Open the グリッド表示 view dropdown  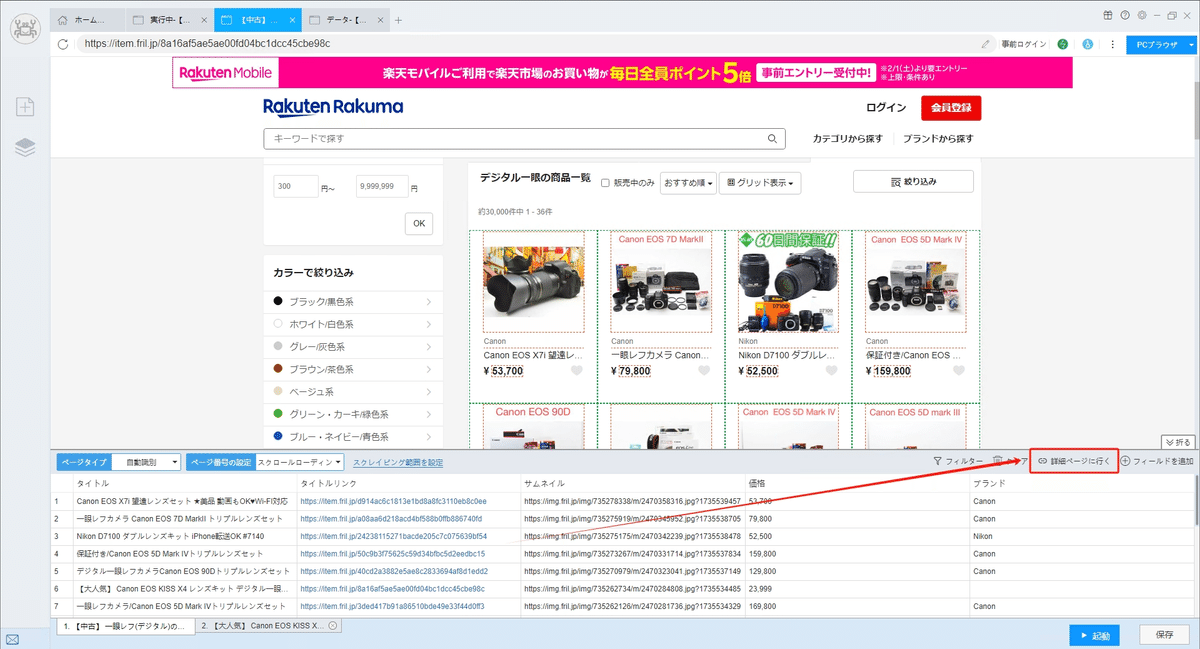[762, 183]
